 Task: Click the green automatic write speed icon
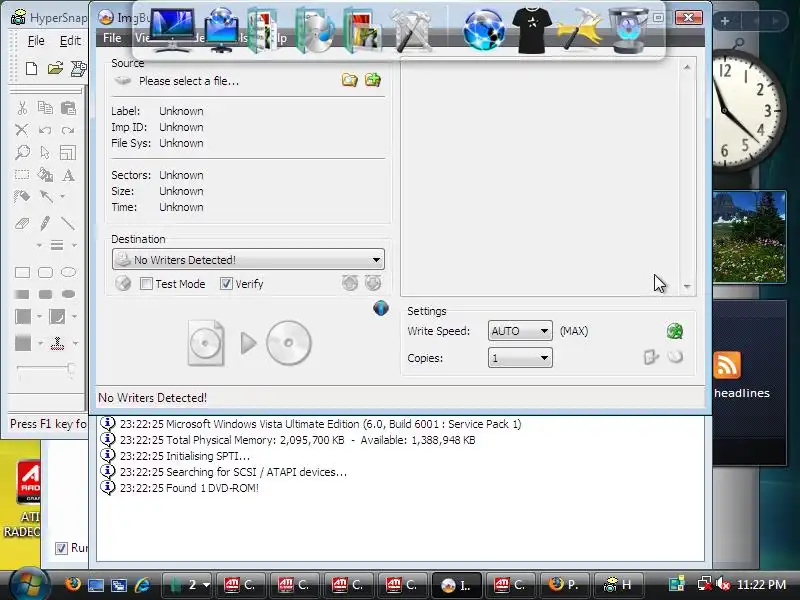click(675, 331)
